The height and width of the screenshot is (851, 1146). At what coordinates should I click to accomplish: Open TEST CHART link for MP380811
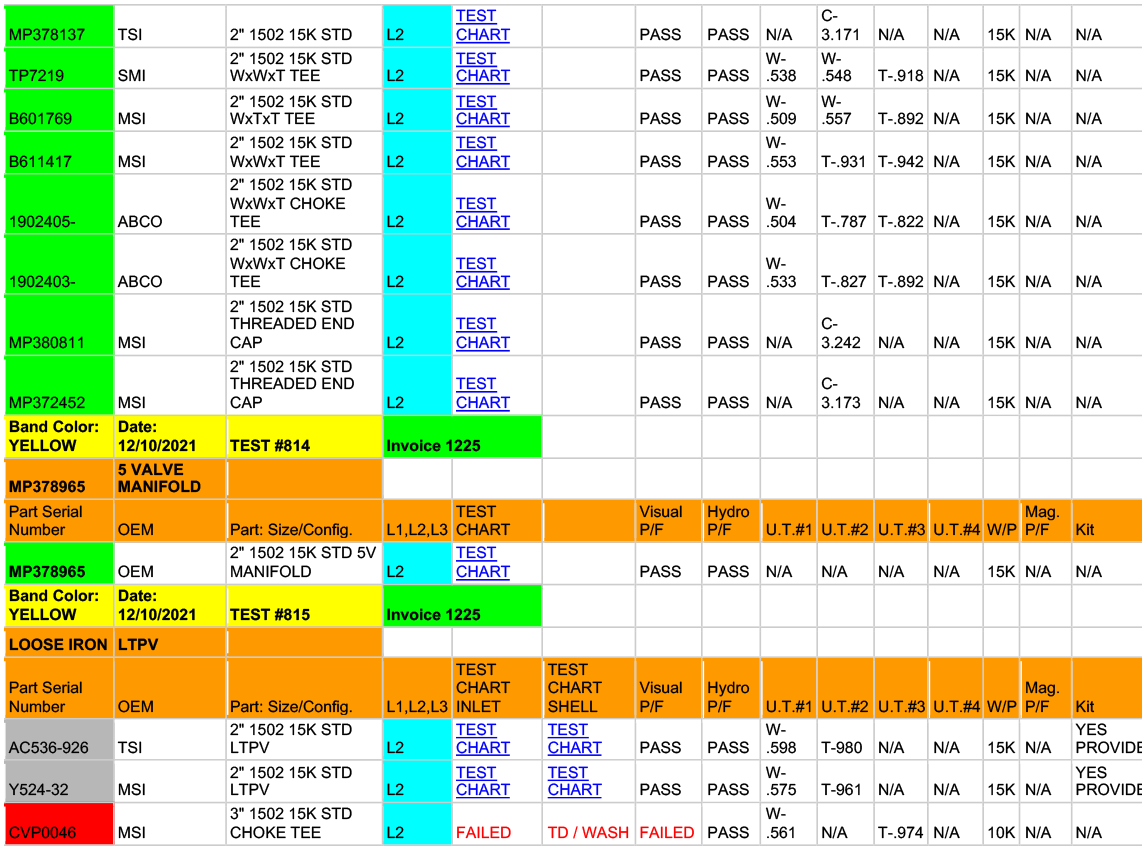[482, 333]
